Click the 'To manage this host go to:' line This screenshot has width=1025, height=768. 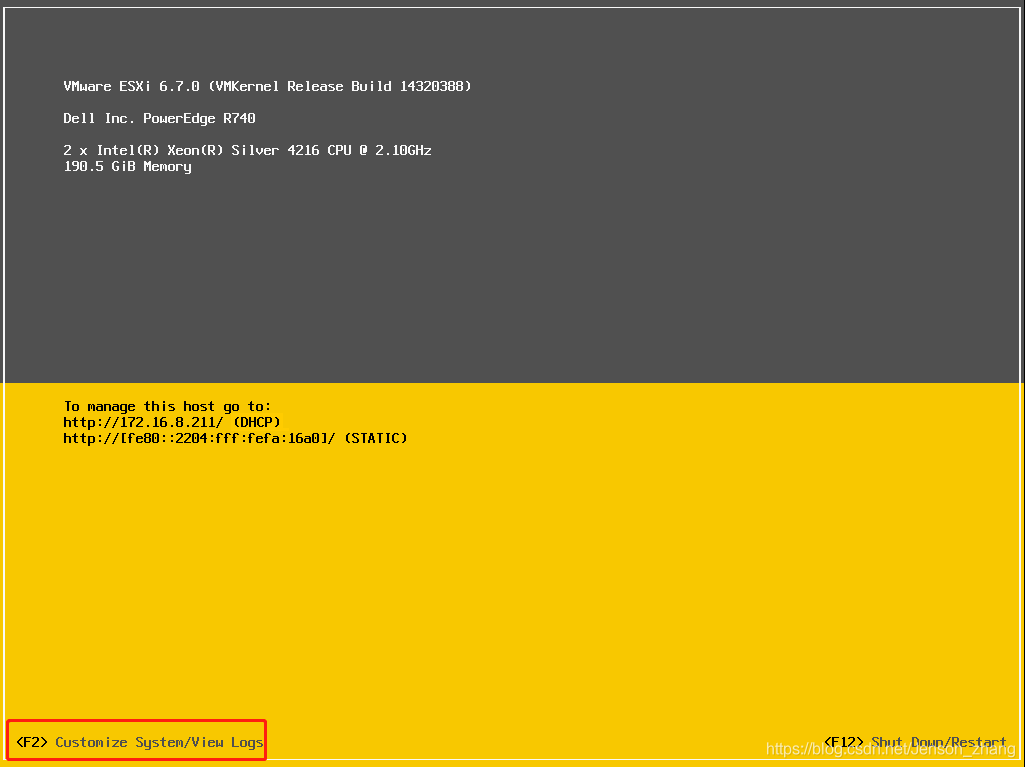coord(167,407)
